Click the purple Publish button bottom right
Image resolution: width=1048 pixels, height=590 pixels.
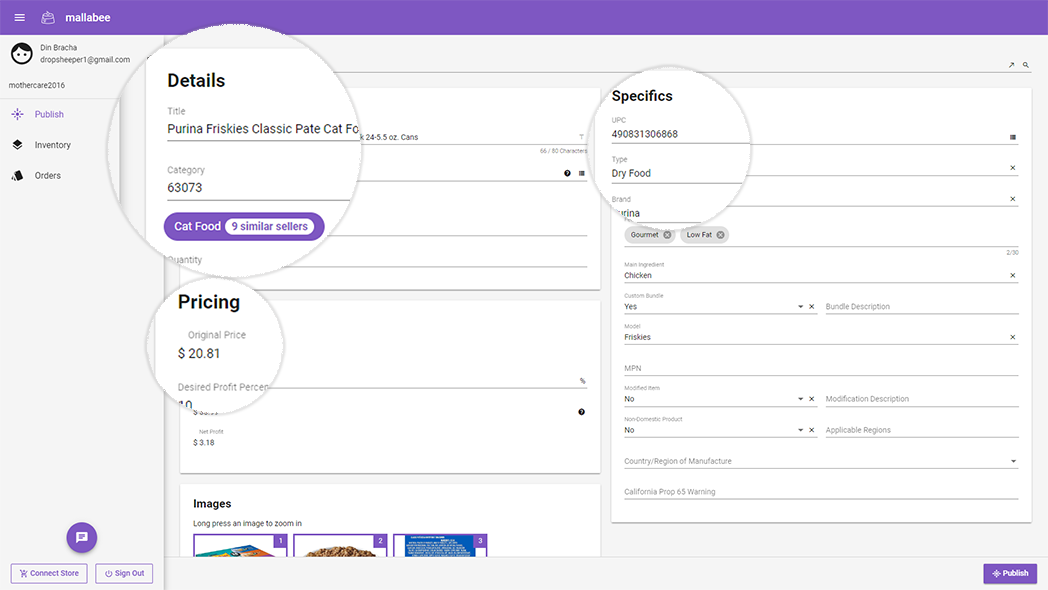tap(1010, 573)
